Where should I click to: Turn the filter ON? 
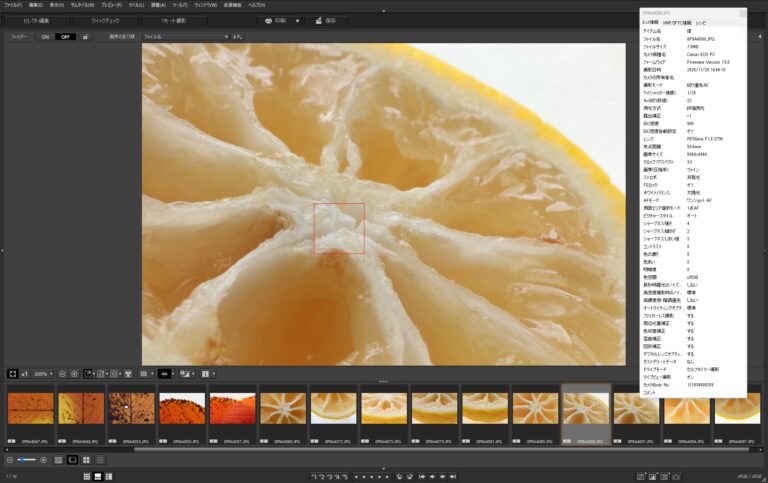coord(45,36)
